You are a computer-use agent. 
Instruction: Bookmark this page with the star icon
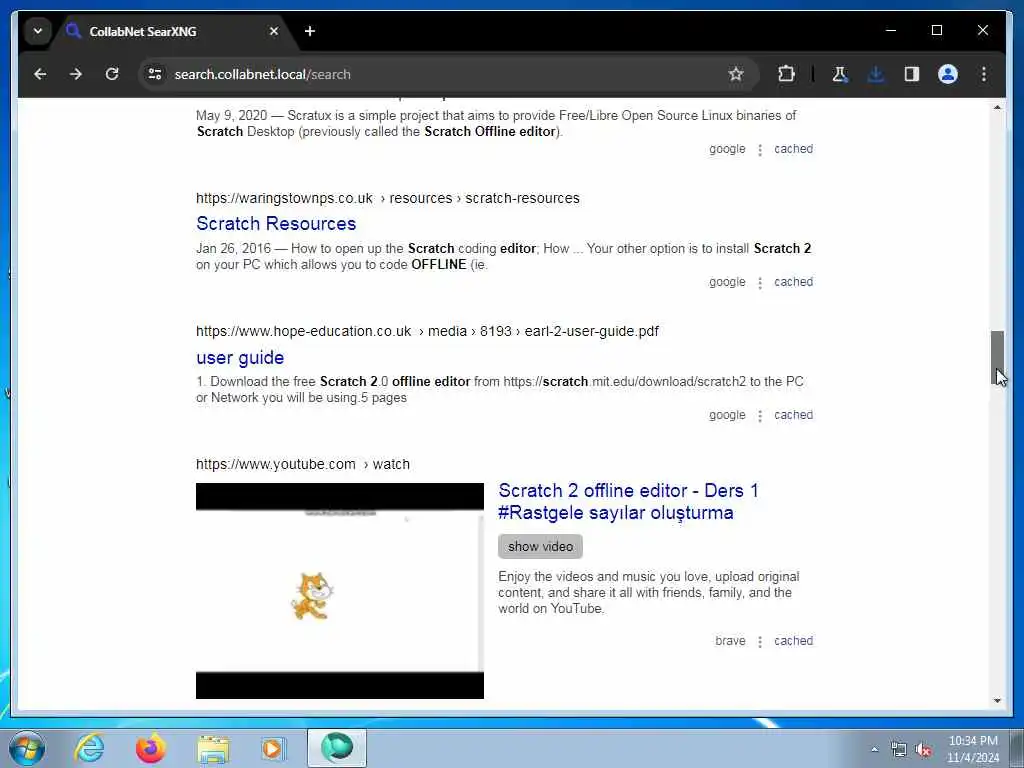click(x=736, y=74)
